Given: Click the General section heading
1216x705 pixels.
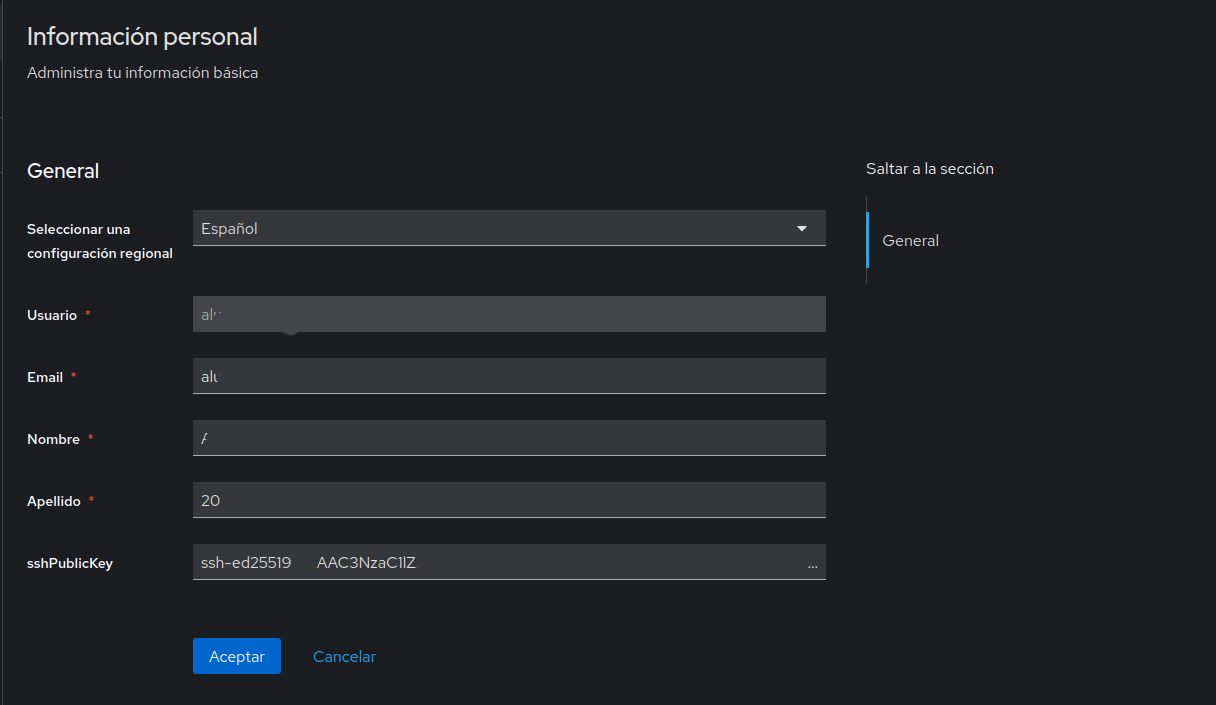Looking at the screenshot, I should click(63, 171).
